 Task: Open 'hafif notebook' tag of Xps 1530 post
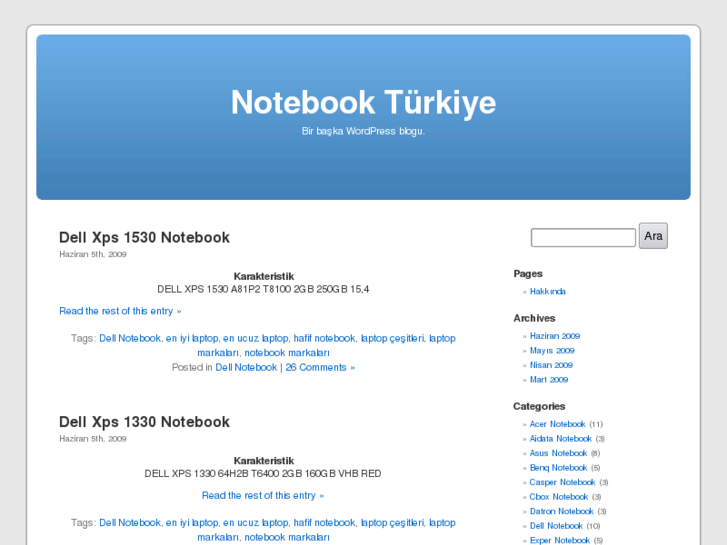point(324,339)
